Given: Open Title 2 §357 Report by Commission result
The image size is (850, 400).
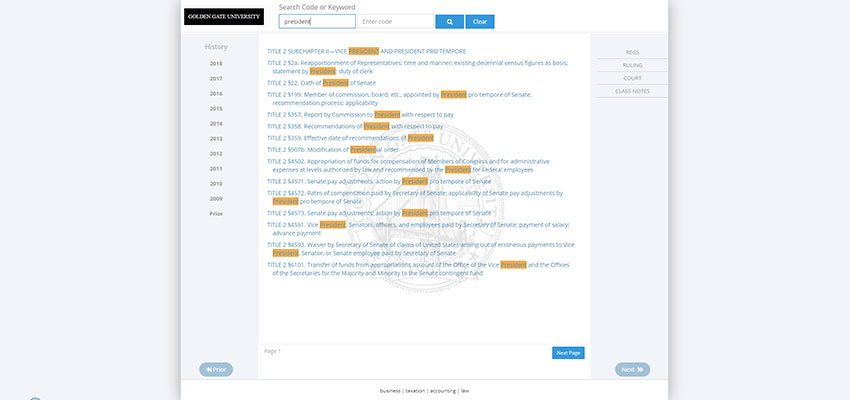Looking at the screenshot, I should pyautogui.click(x=360, y=115).
